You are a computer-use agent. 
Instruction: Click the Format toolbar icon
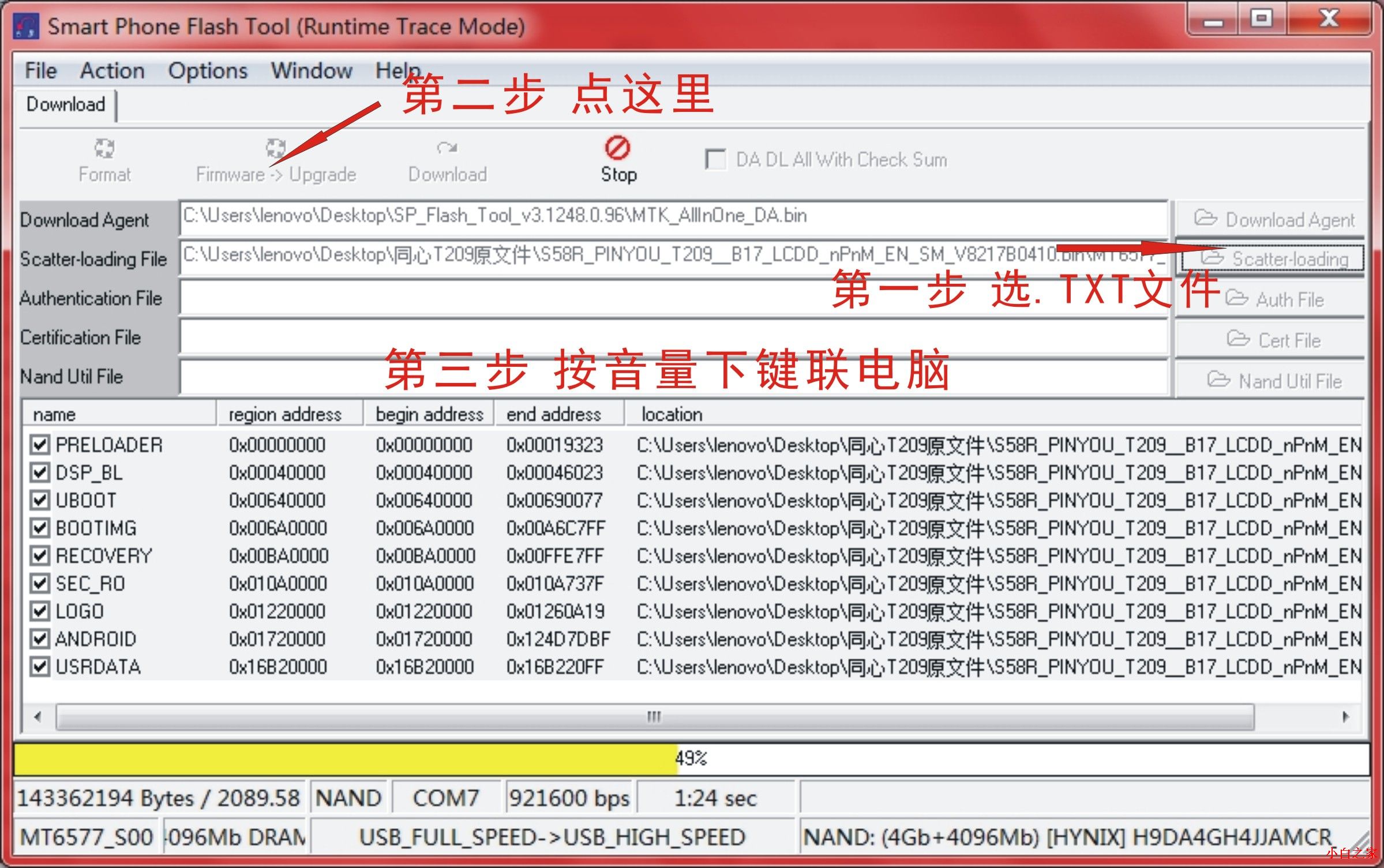click(104, 148)
